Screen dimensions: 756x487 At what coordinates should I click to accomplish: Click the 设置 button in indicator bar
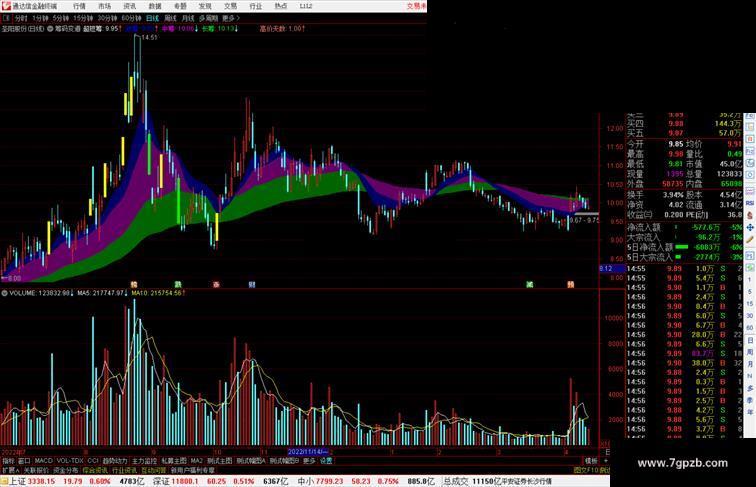[x=326, y=461]
